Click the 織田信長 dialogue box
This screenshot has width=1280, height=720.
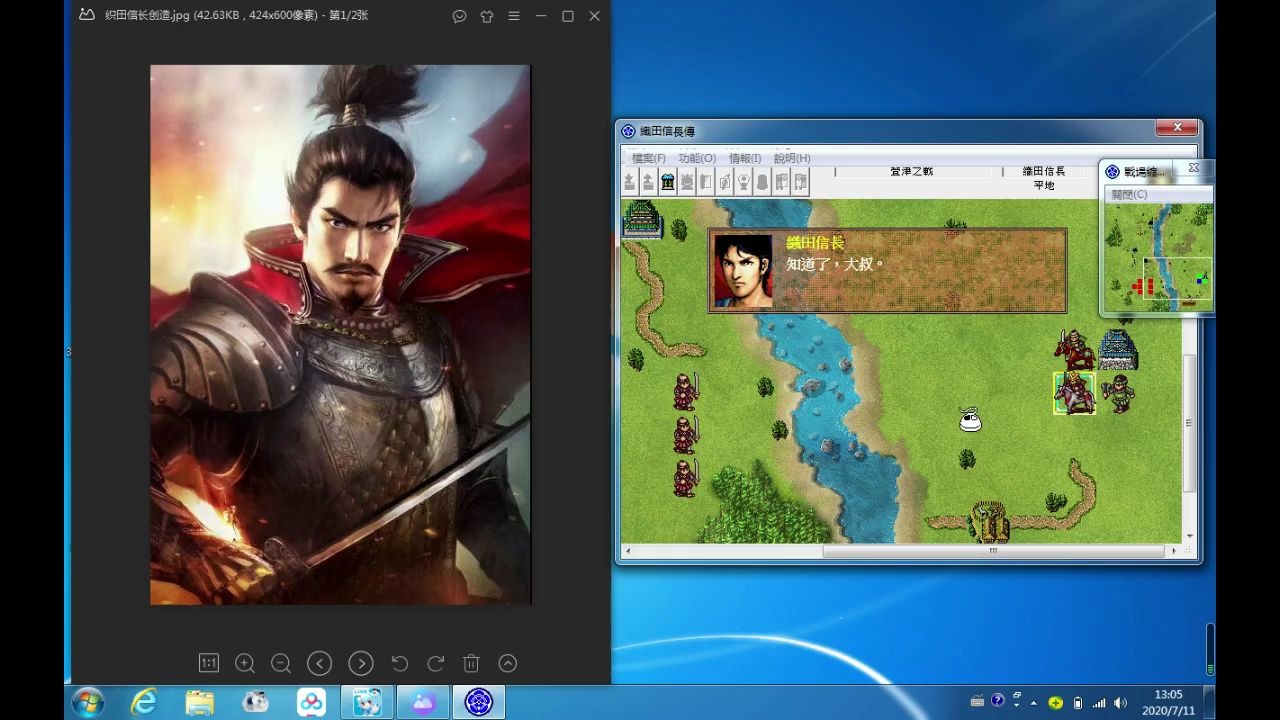pos(888,271)
